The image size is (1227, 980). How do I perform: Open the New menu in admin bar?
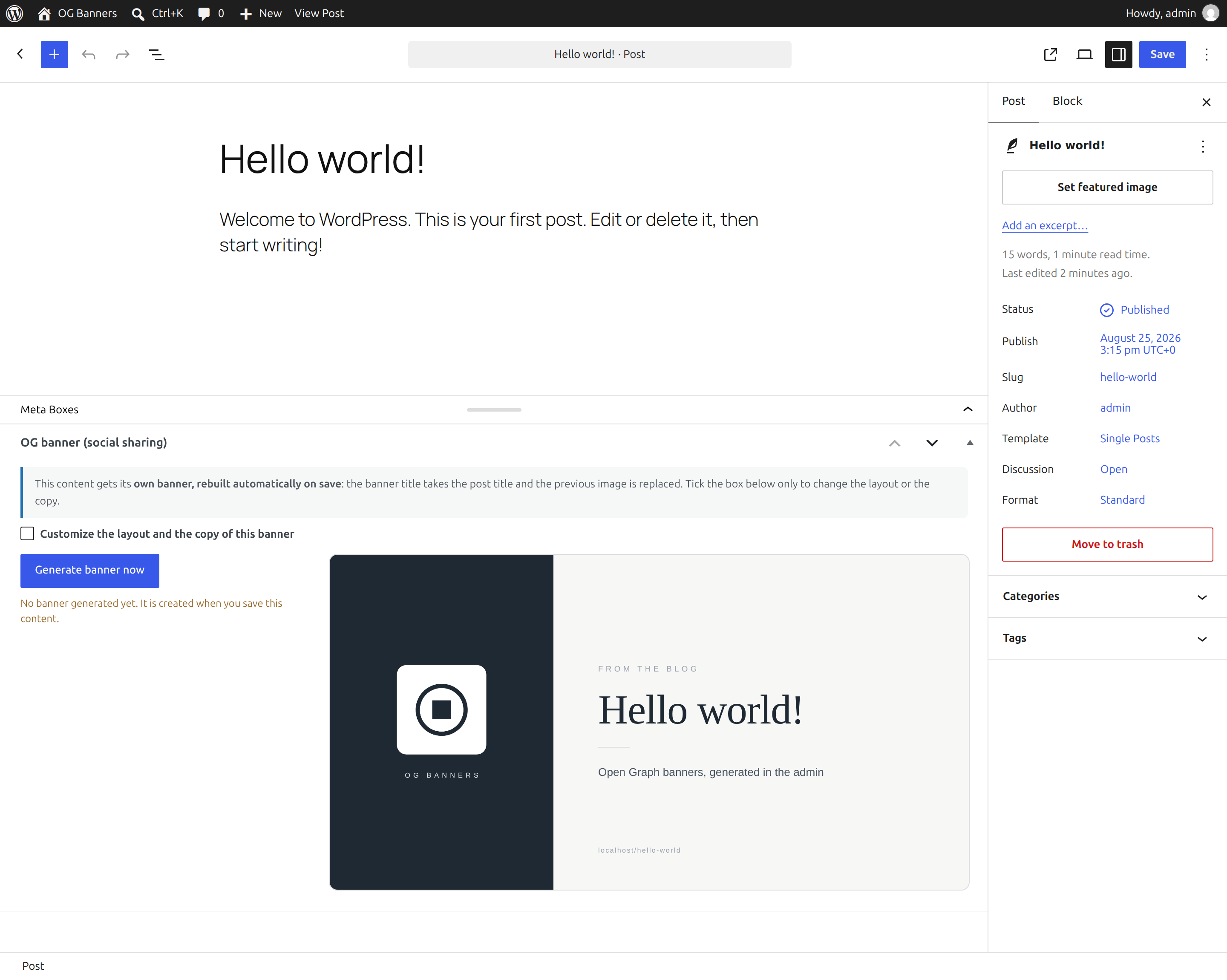(x=261, y=13)
